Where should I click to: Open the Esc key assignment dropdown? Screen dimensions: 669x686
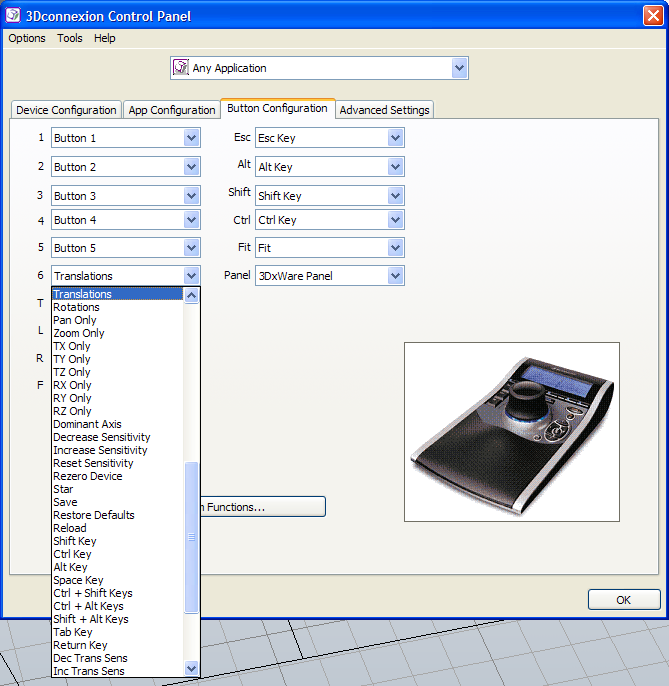pos(395,138)
